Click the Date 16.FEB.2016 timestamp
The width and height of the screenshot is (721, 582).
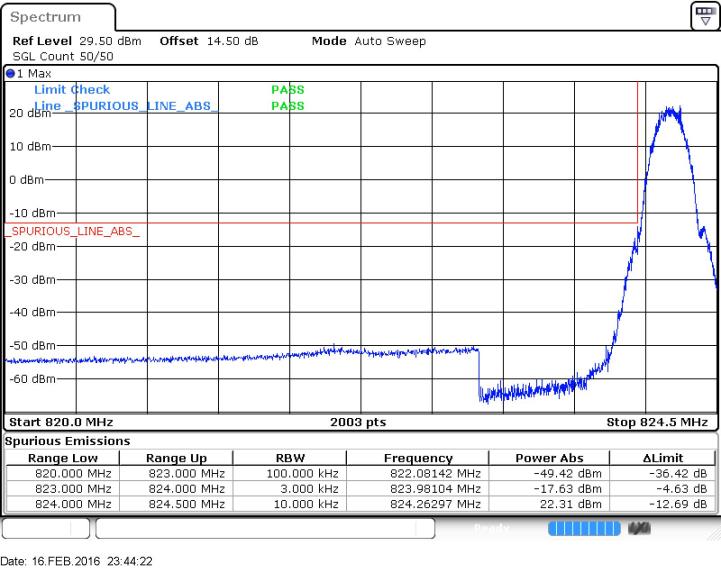tap(76, 561)
